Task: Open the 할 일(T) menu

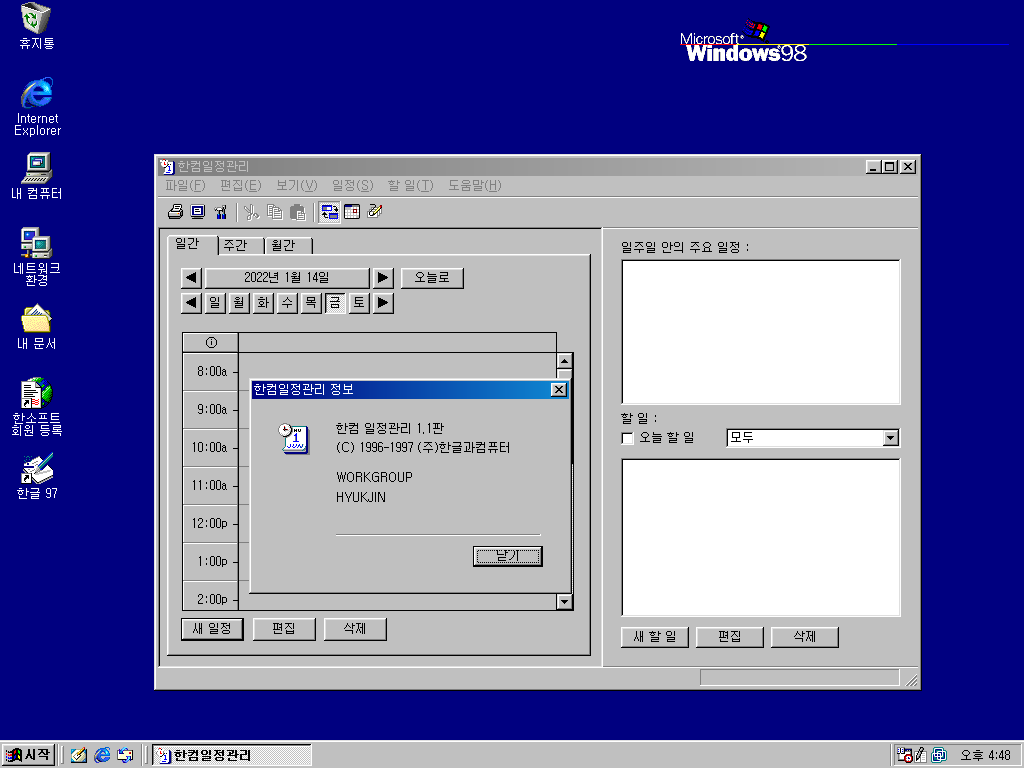Action: [410, 185]
